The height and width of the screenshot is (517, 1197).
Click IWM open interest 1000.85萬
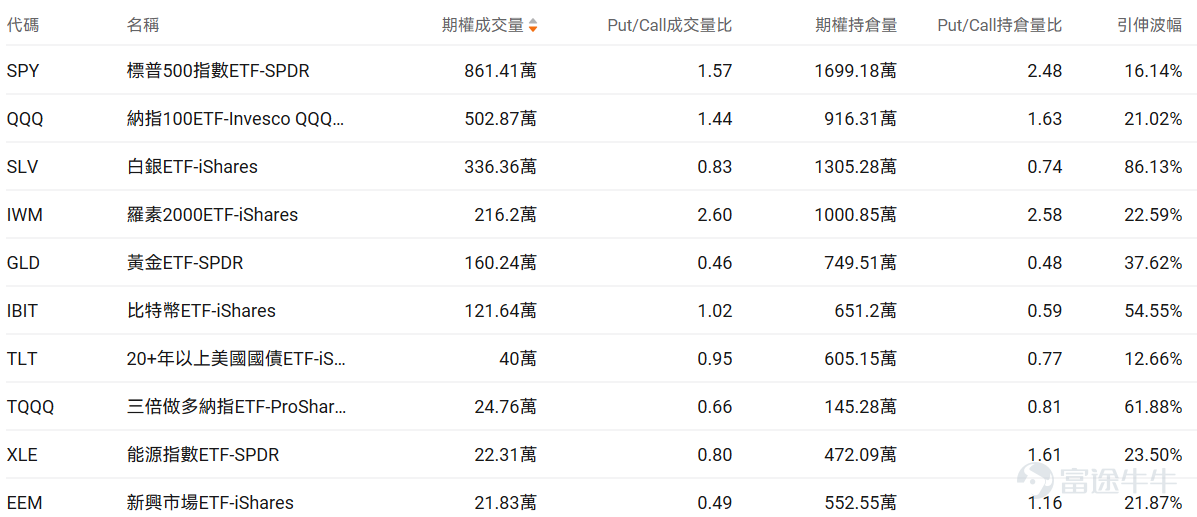(856, 215)
